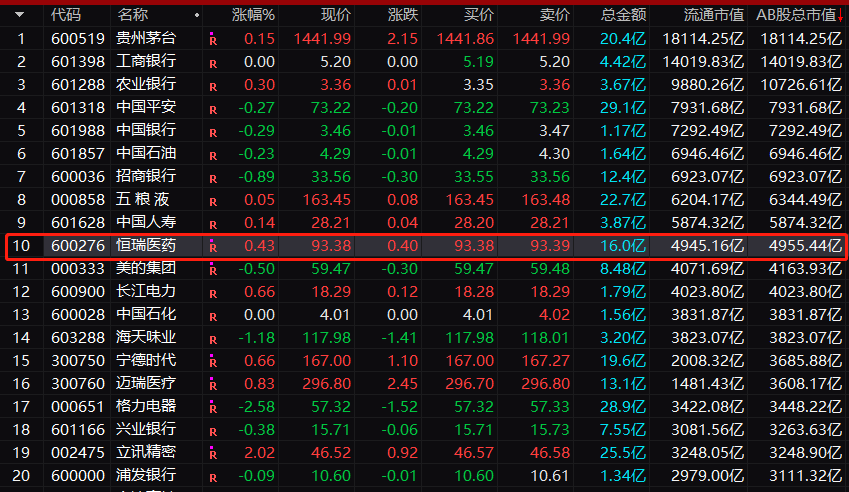The height and width of the screenshot is (492, 849).
Task: Click the R icon in the 立讯精密 row
Action: coord(212,454)
